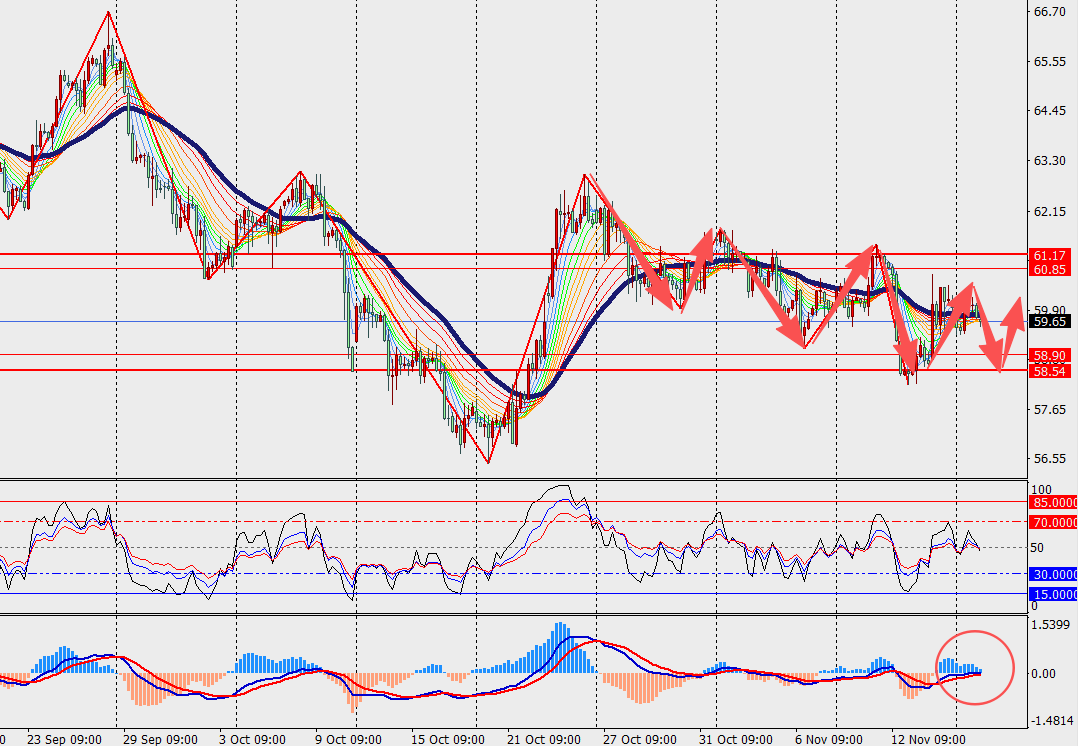Click the 58.90 support level label
This screenshot has width=1079, height=746.
pyautogui.click(x=1048, y=355)
